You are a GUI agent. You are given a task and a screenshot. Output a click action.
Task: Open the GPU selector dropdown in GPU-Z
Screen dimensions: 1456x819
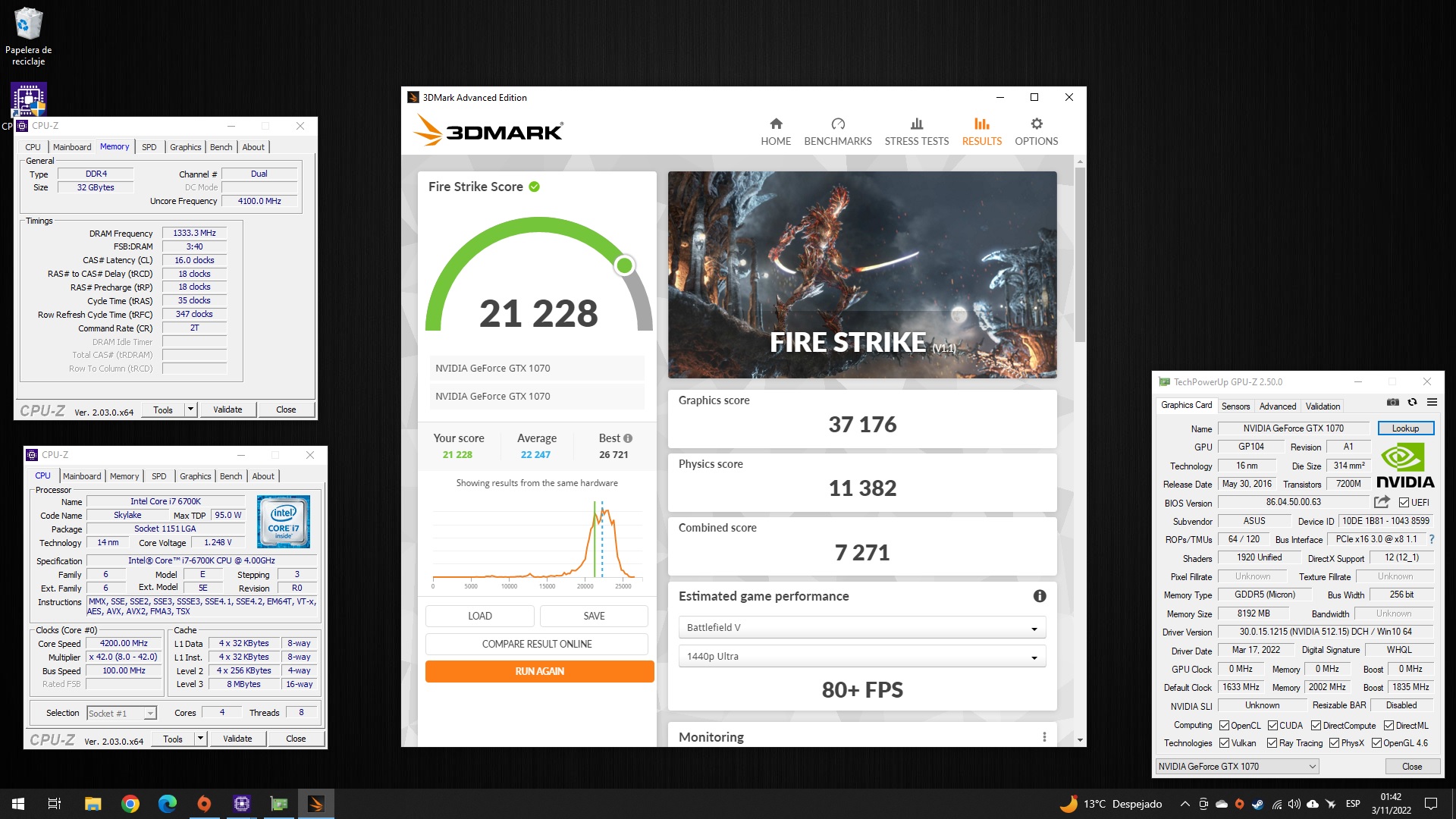(x=1238, y=767)
